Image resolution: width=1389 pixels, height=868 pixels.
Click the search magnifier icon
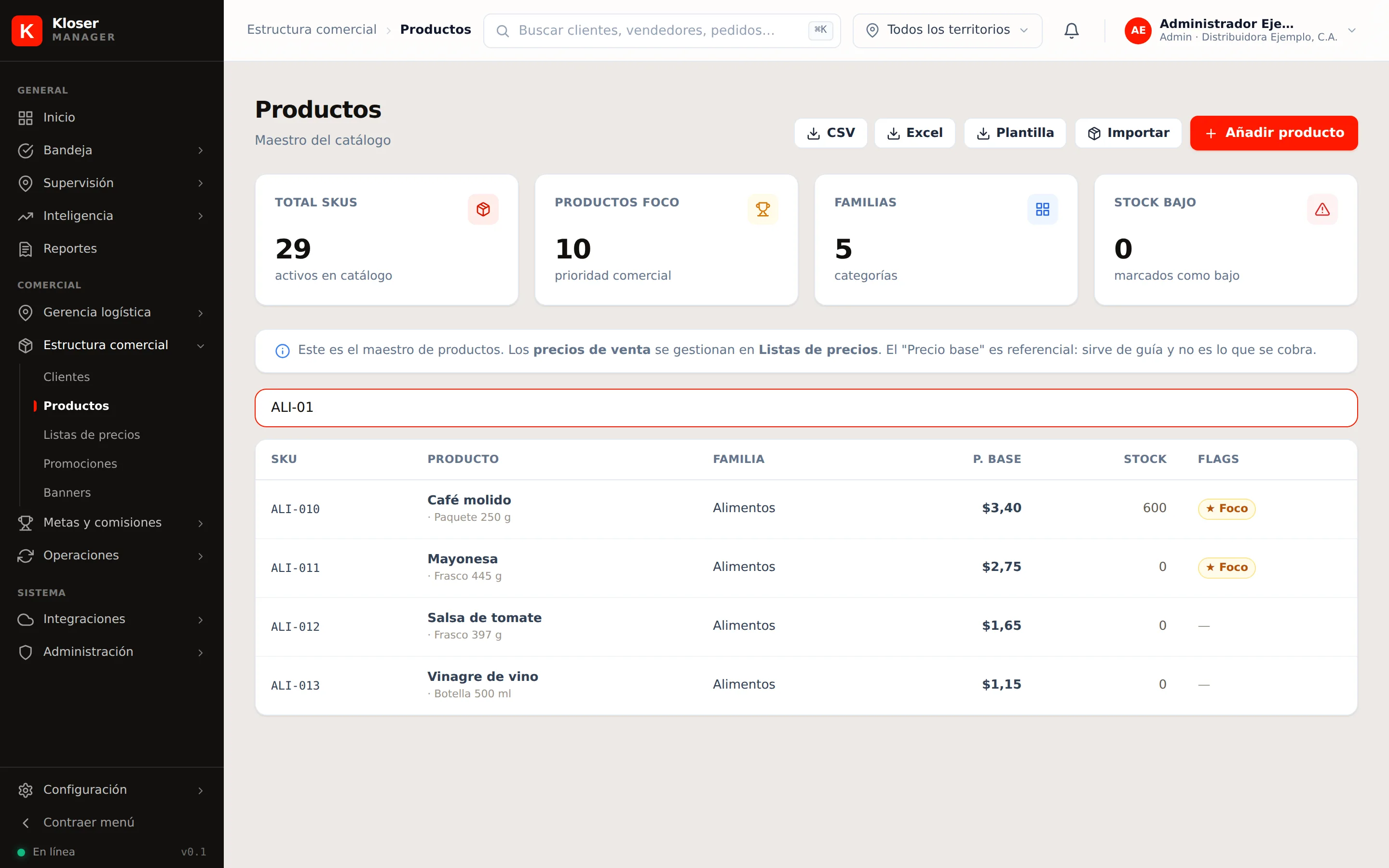(x=502, y=31)
